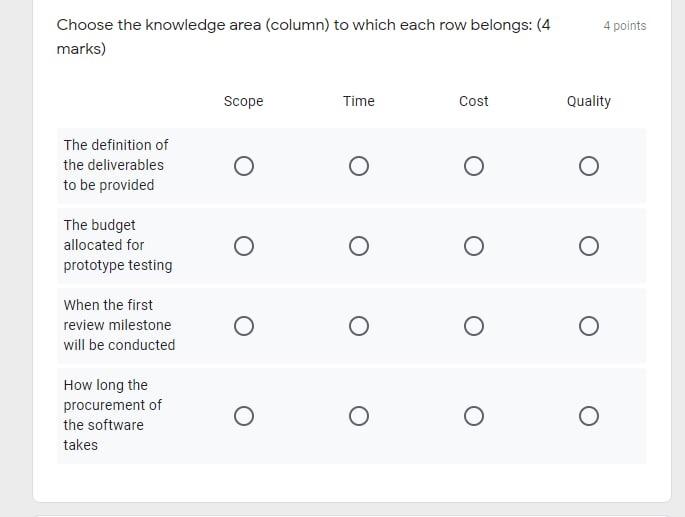The width and height of the screenshot is (685, 517).
Task: Mark Cost for the first review milestone row
Action: tap(474, 326)
